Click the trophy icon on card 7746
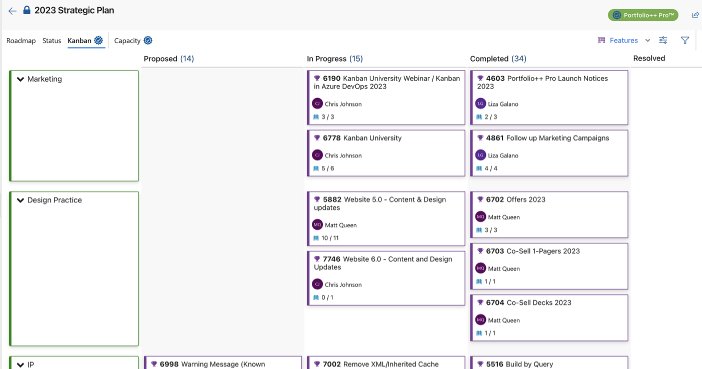 tap(317, 259)
